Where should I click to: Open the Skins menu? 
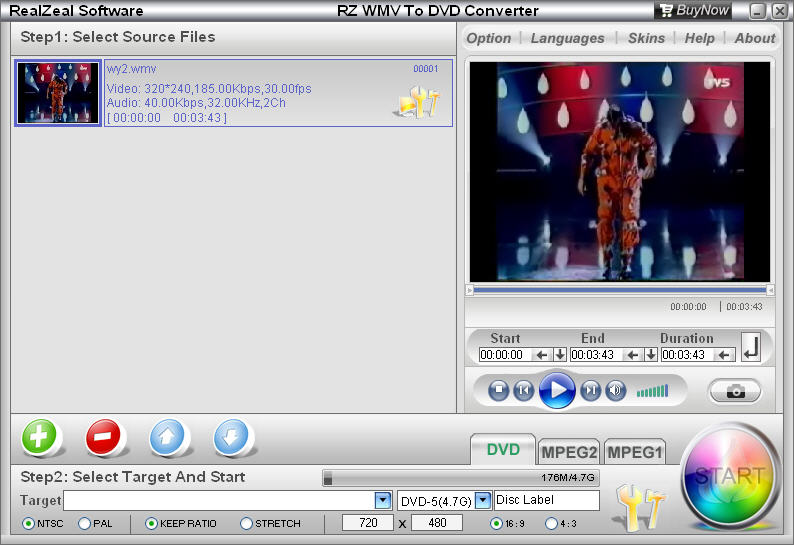pos(646,38)
